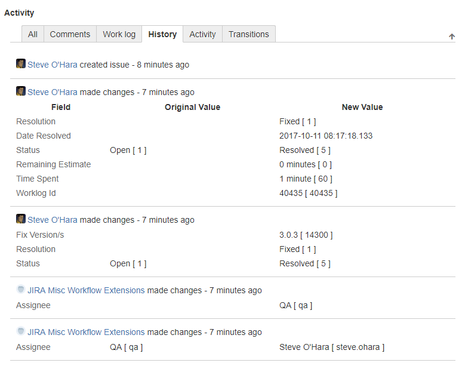Click the ascending sort arrow icon
This screenshot has height=365, width=462.
(452, 37)
